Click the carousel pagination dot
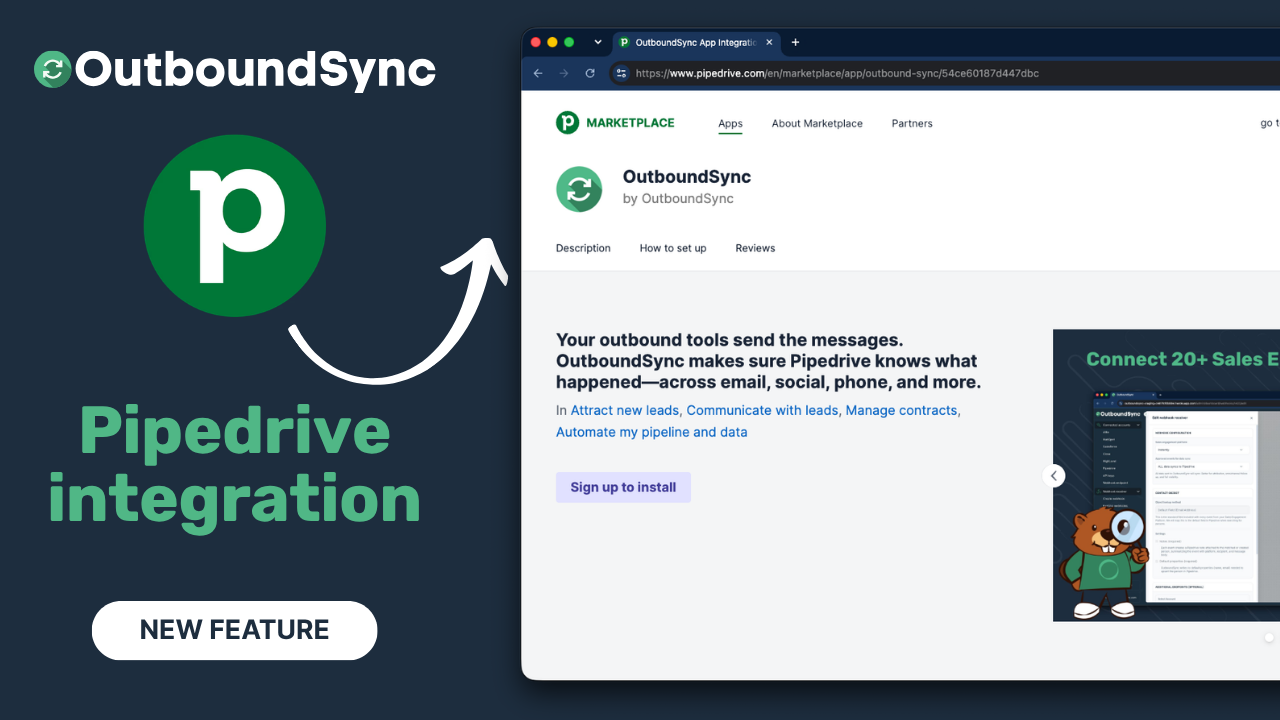Viewport: 1280px width, 720px height. click(1269, 637)
